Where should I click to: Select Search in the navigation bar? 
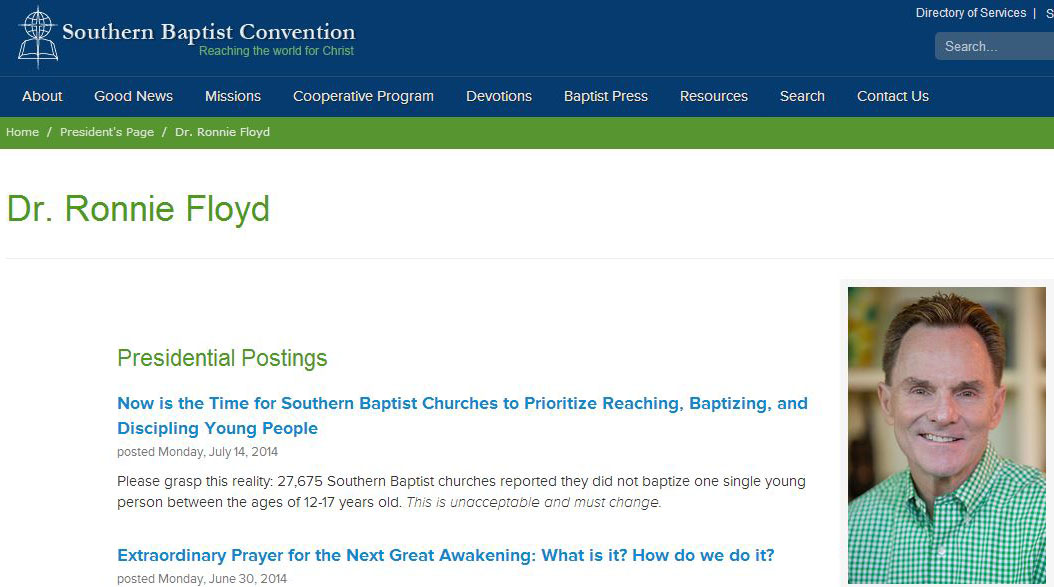tap(802, 96)
